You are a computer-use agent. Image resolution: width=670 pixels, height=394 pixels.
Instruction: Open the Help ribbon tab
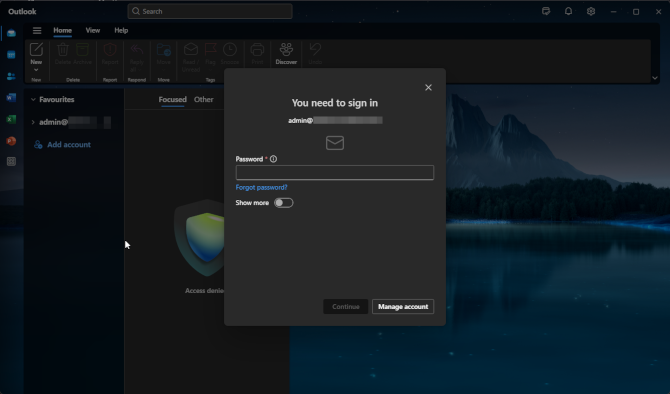pyautogui.click(x=121, y=30)
